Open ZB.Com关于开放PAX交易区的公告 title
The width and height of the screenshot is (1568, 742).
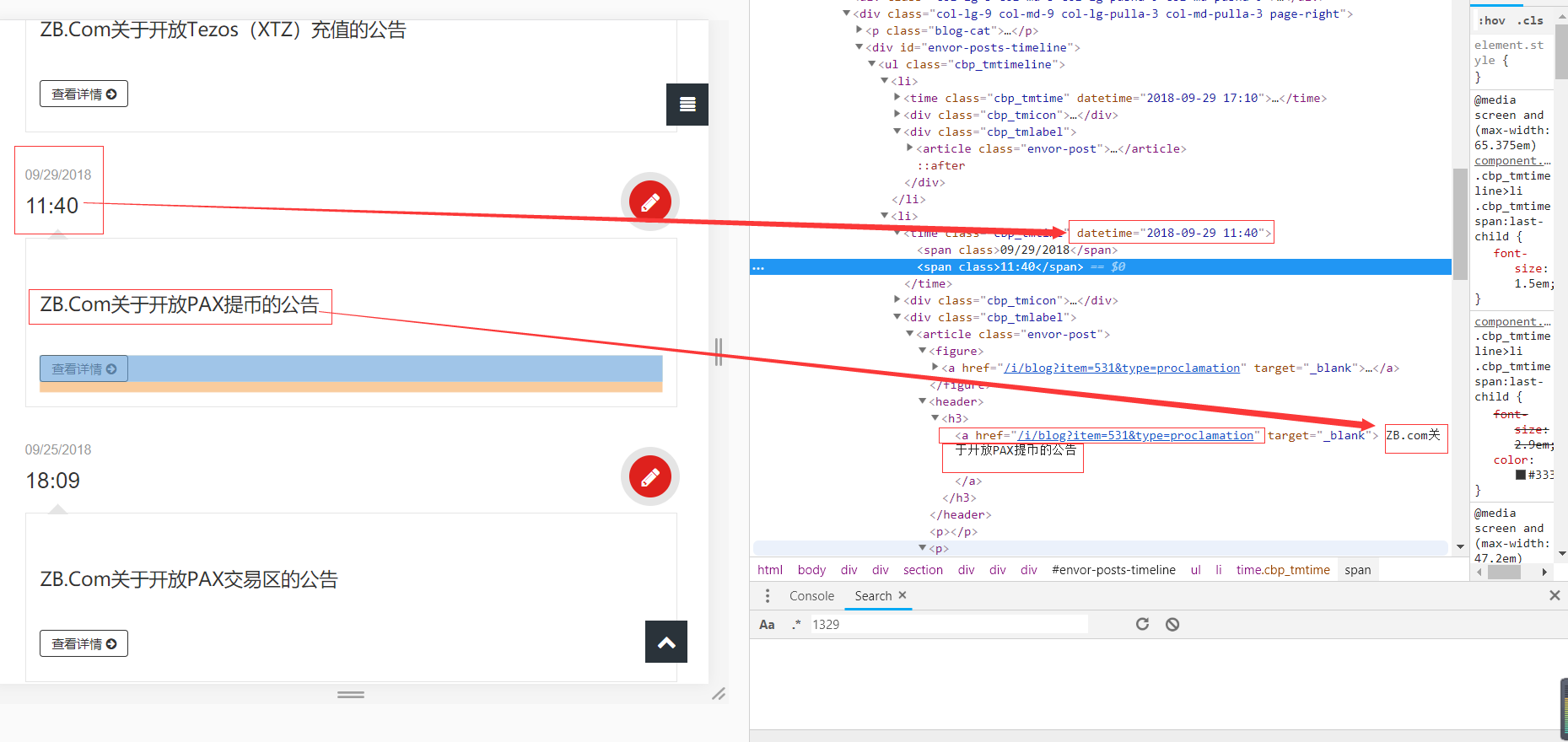click(x=189, y=579)
